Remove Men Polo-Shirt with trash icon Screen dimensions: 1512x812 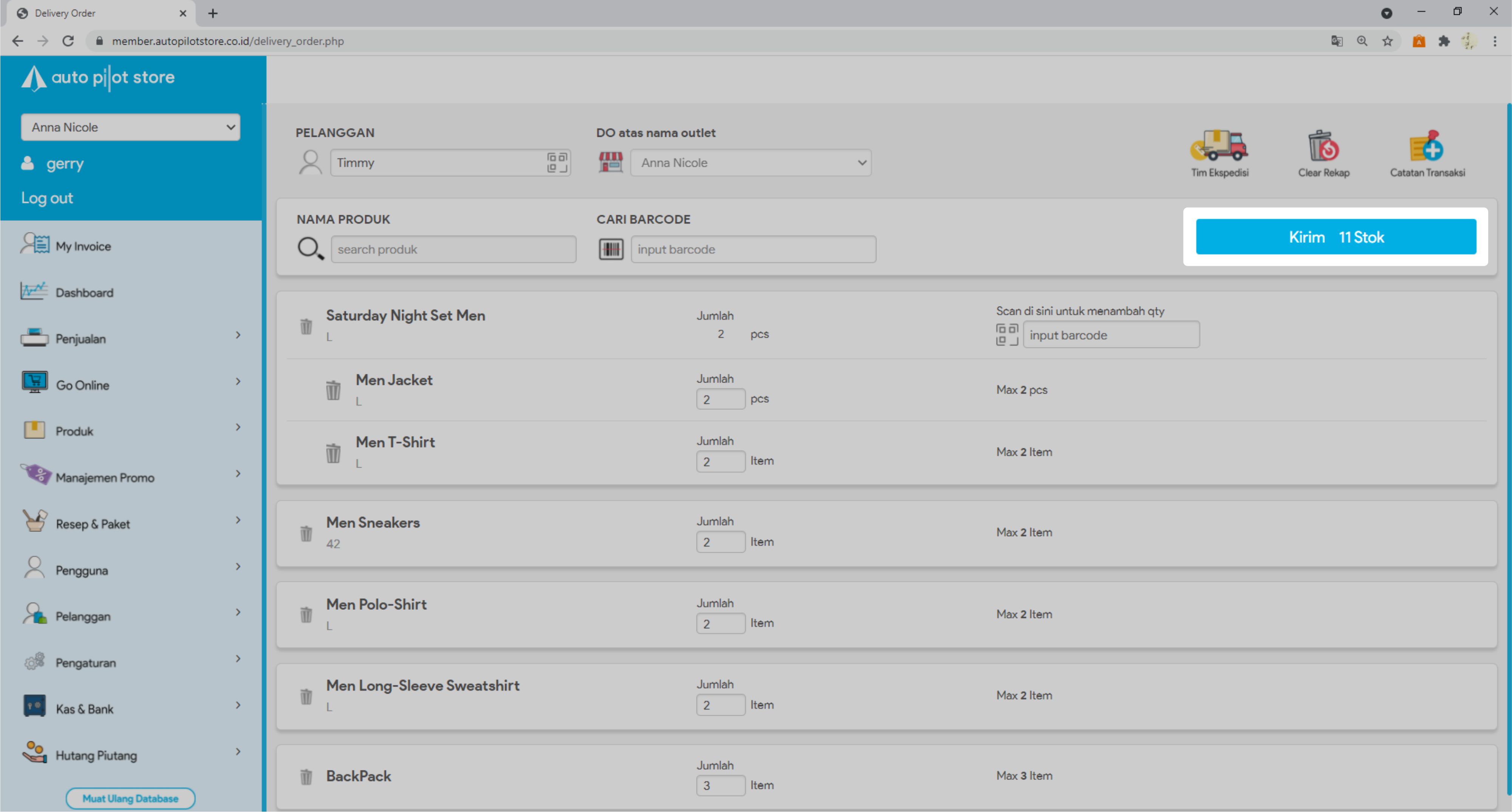pyautogui.click(x=306, y=615)
